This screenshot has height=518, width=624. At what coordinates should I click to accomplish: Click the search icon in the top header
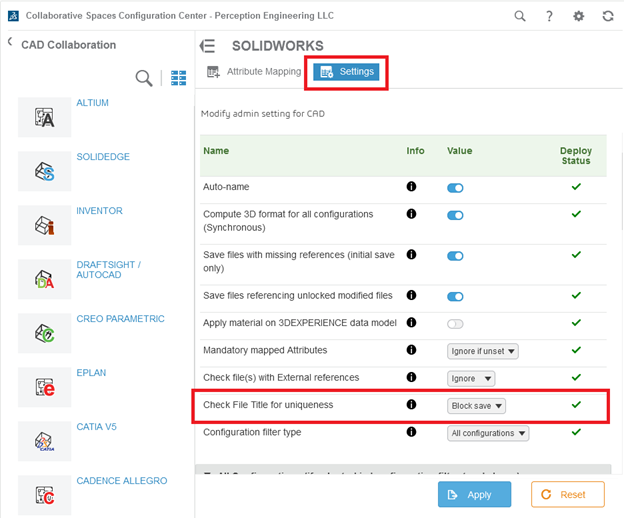[520, 16]
